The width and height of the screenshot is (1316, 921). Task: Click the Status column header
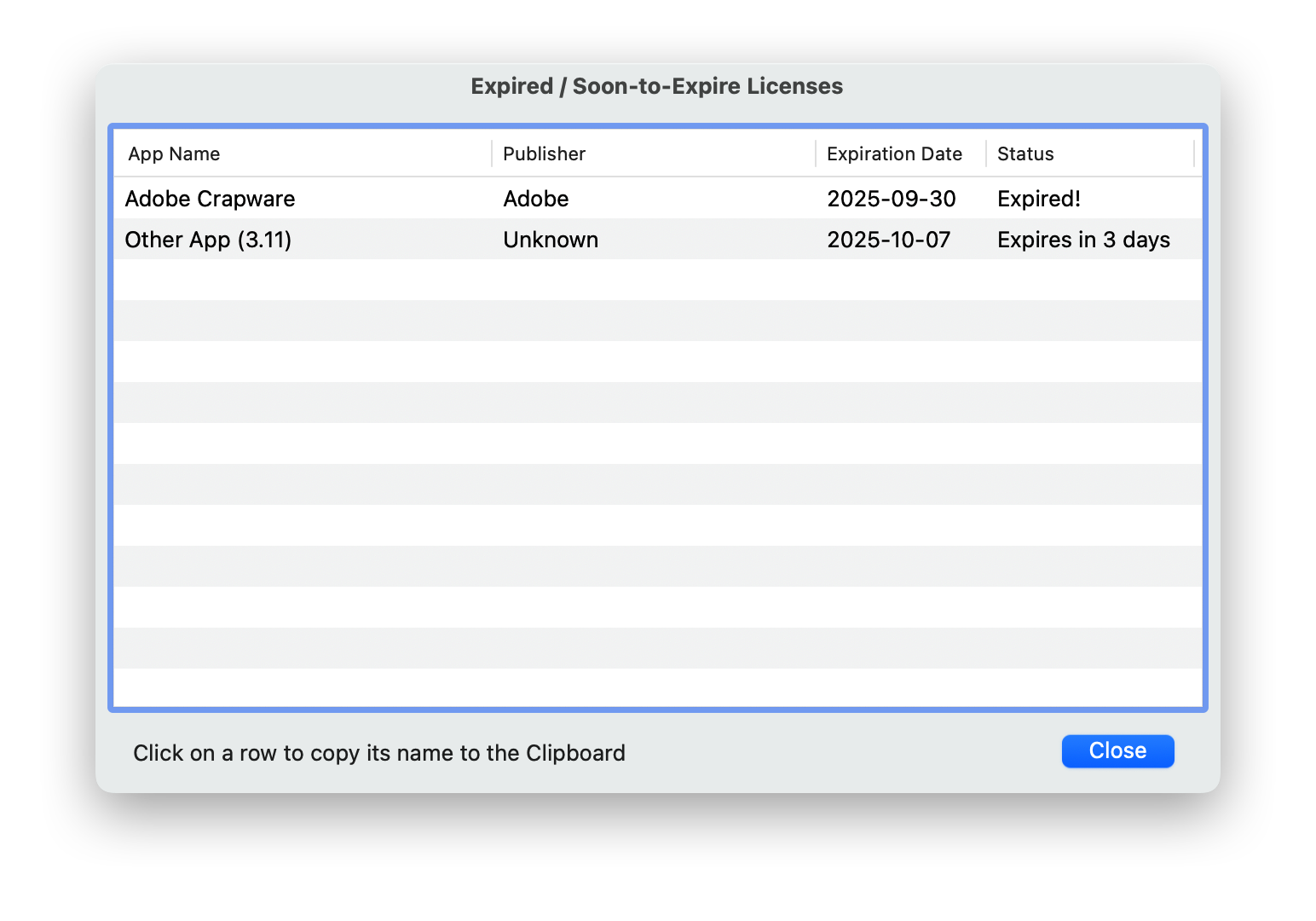point(1025,154)
